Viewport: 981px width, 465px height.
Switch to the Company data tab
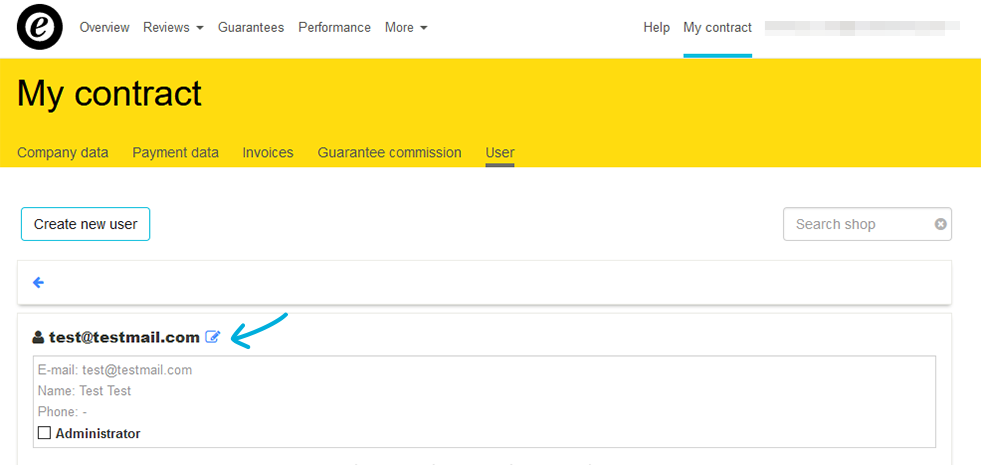[63, 153]
